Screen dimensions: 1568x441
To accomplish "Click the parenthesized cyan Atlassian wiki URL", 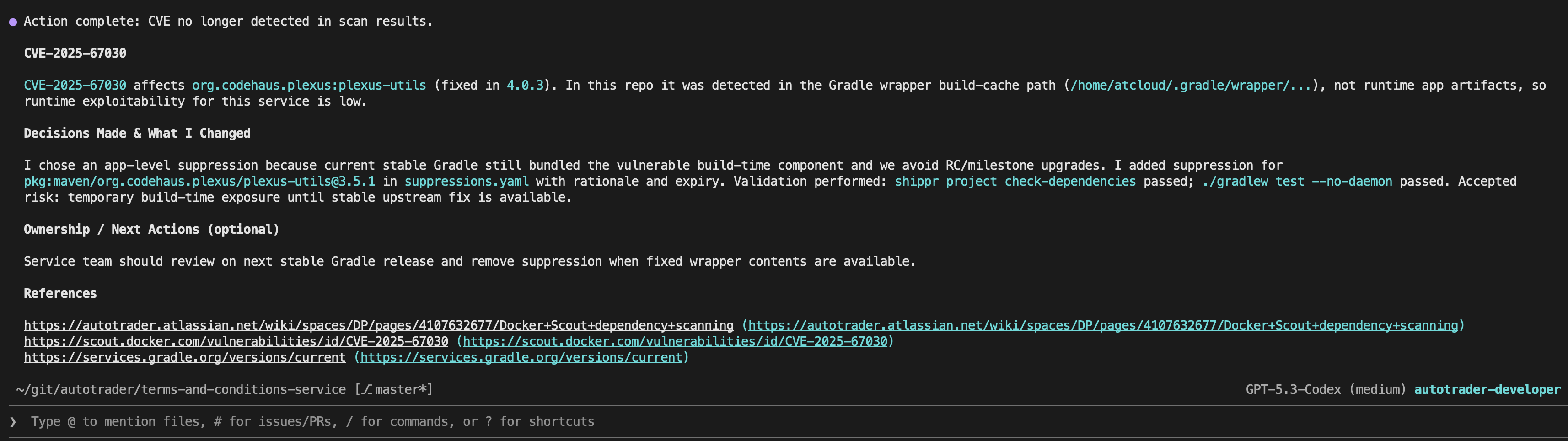I will tap(1103, 325).
